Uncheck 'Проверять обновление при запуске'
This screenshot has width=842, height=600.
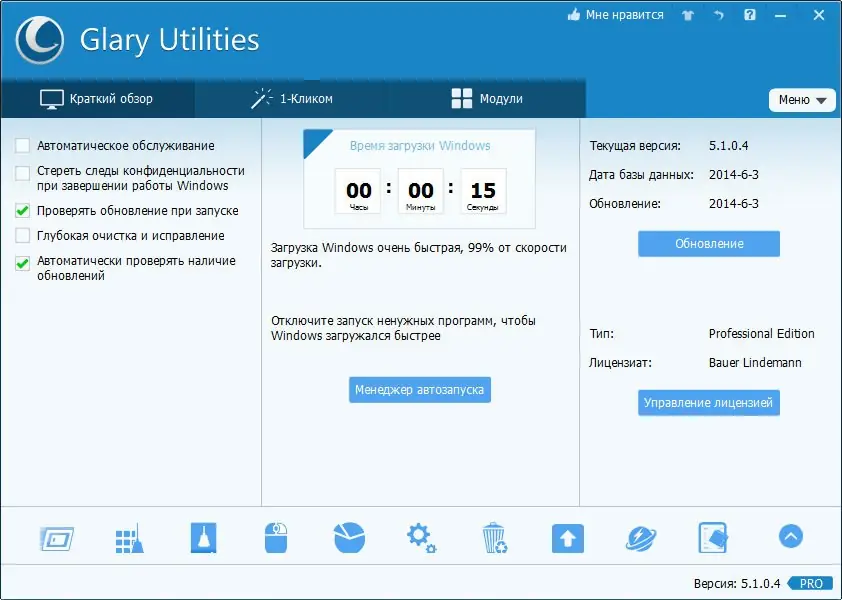pyautogui.click(x=23, y=211)
